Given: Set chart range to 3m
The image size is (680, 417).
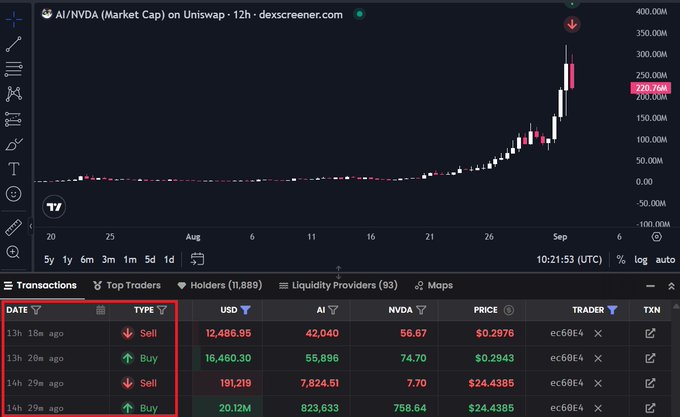Looking at the screenshot, I should 108,260.
